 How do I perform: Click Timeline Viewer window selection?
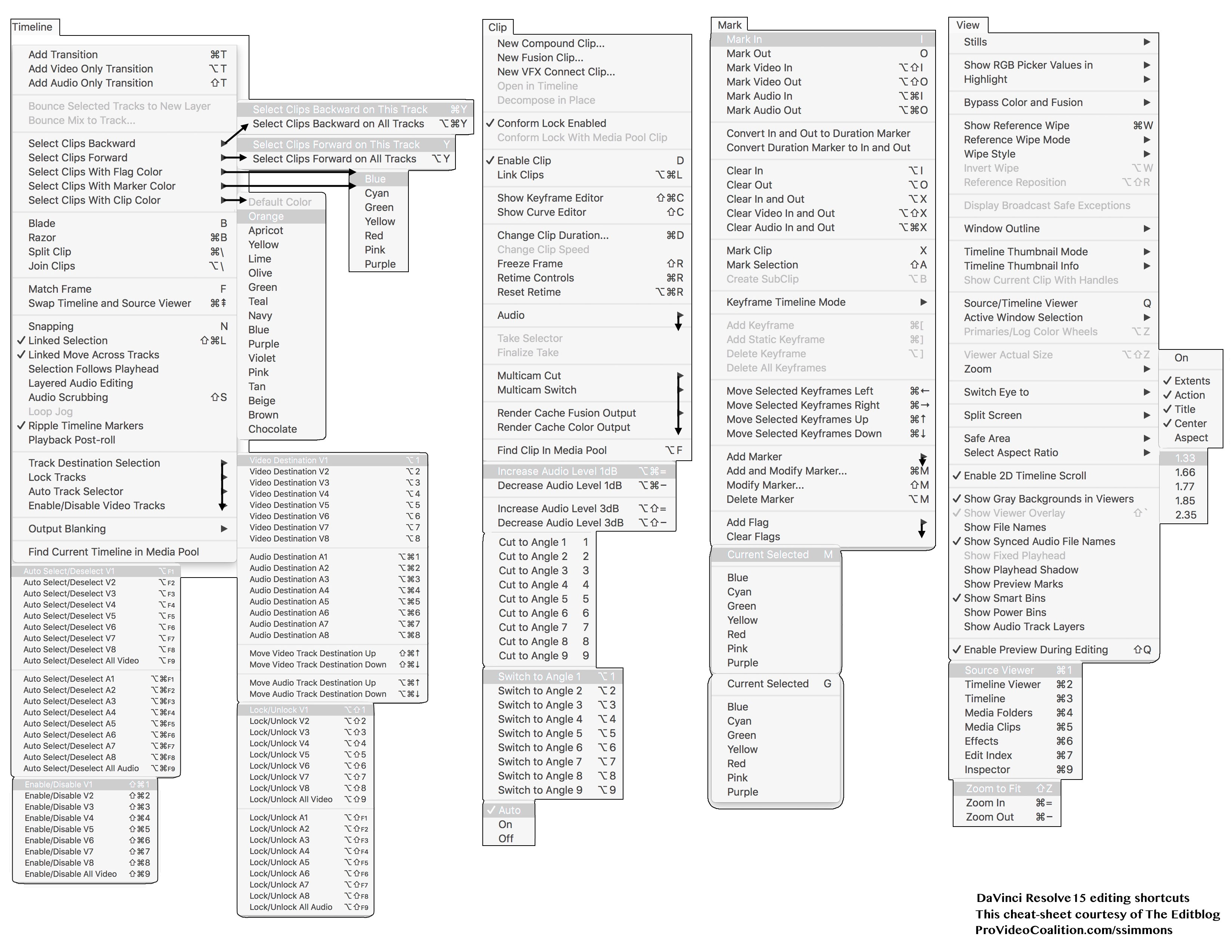pos(1015,684)
